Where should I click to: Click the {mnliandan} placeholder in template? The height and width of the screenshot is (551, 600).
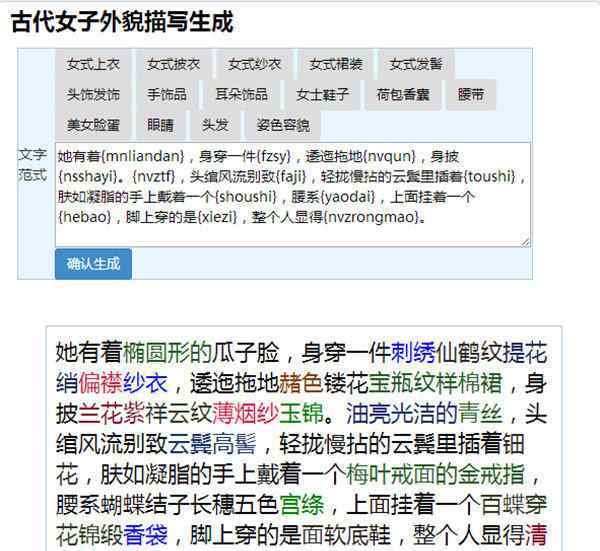[x=143, y=156]
